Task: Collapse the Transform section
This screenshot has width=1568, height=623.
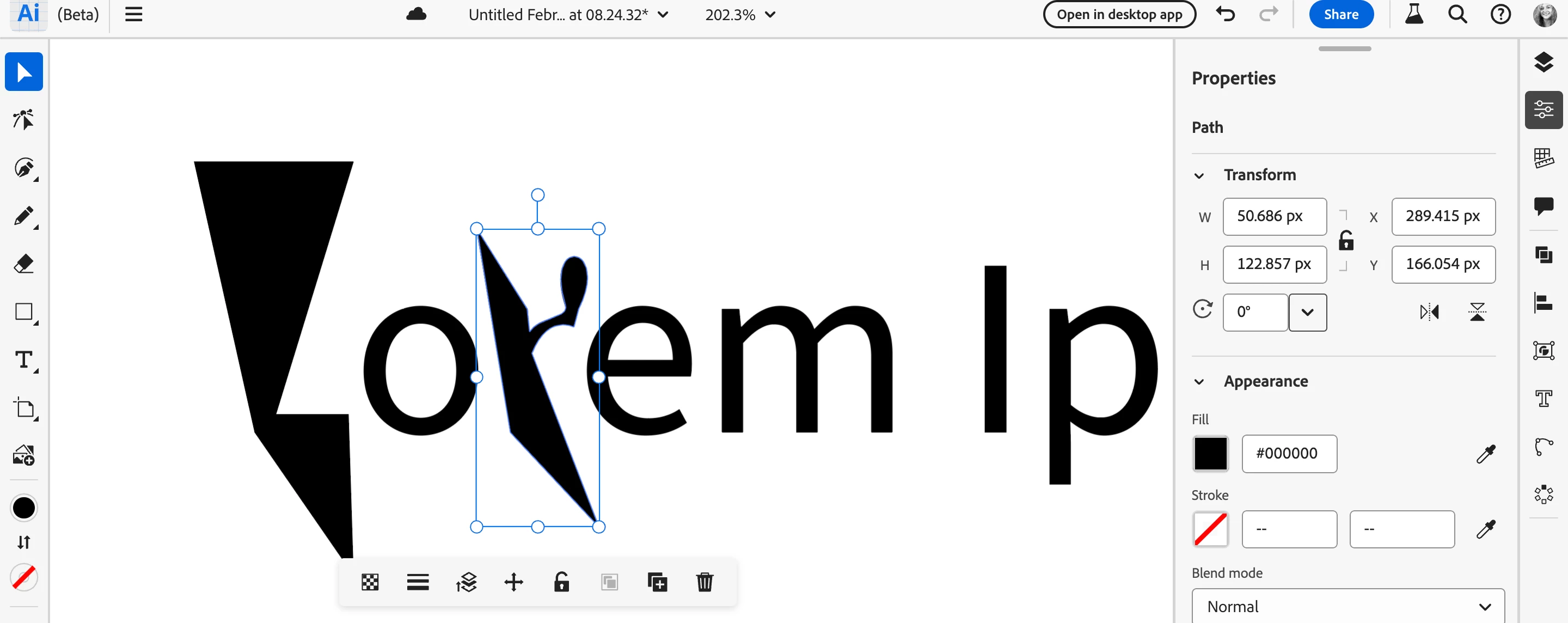Action: point(1198,176)
